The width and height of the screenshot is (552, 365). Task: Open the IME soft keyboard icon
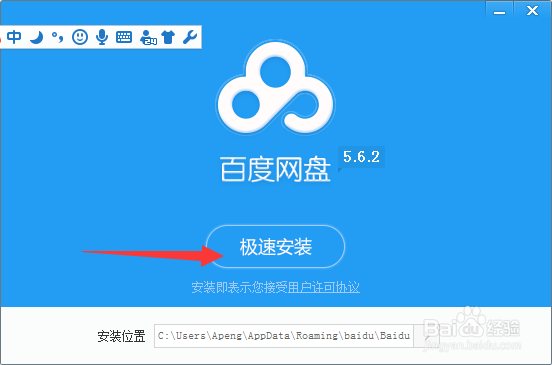click(x=124, y=37)
